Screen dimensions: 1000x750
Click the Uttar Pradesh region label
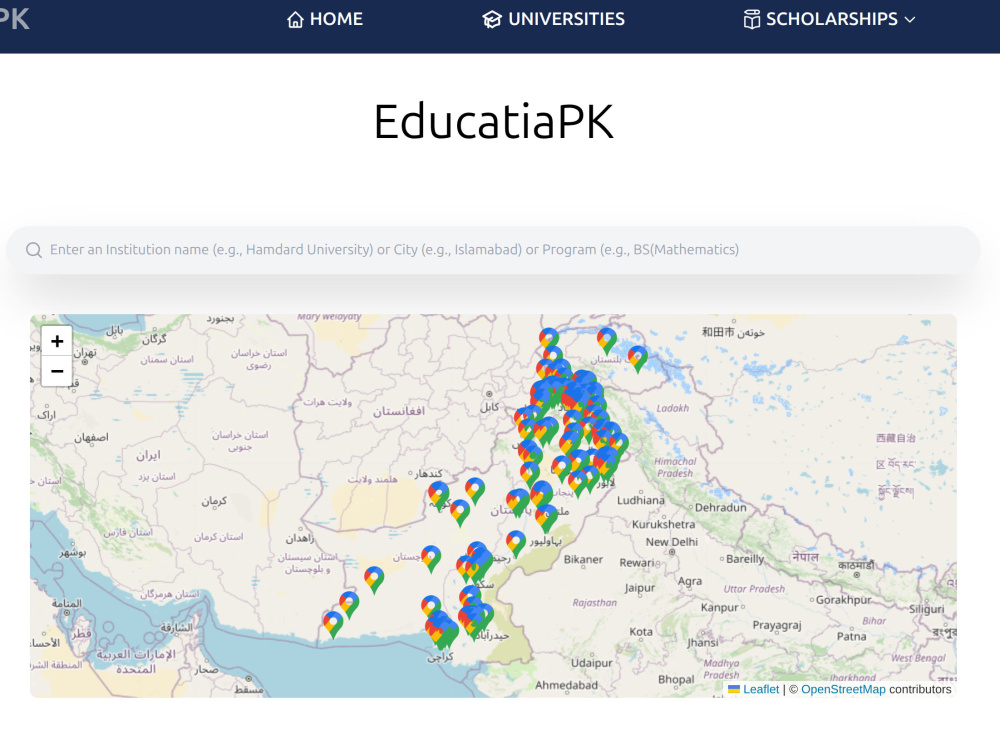[754, 589]
